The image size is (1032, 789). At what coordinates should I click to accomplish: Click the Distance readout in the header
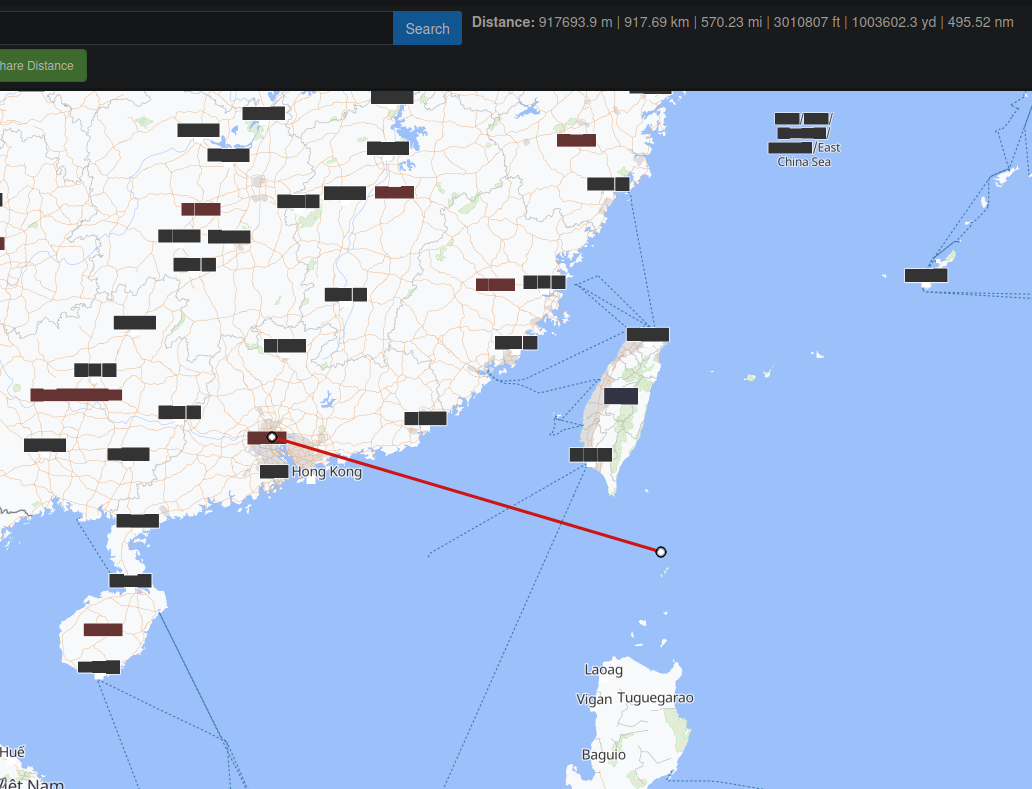[x=742, y=22]
